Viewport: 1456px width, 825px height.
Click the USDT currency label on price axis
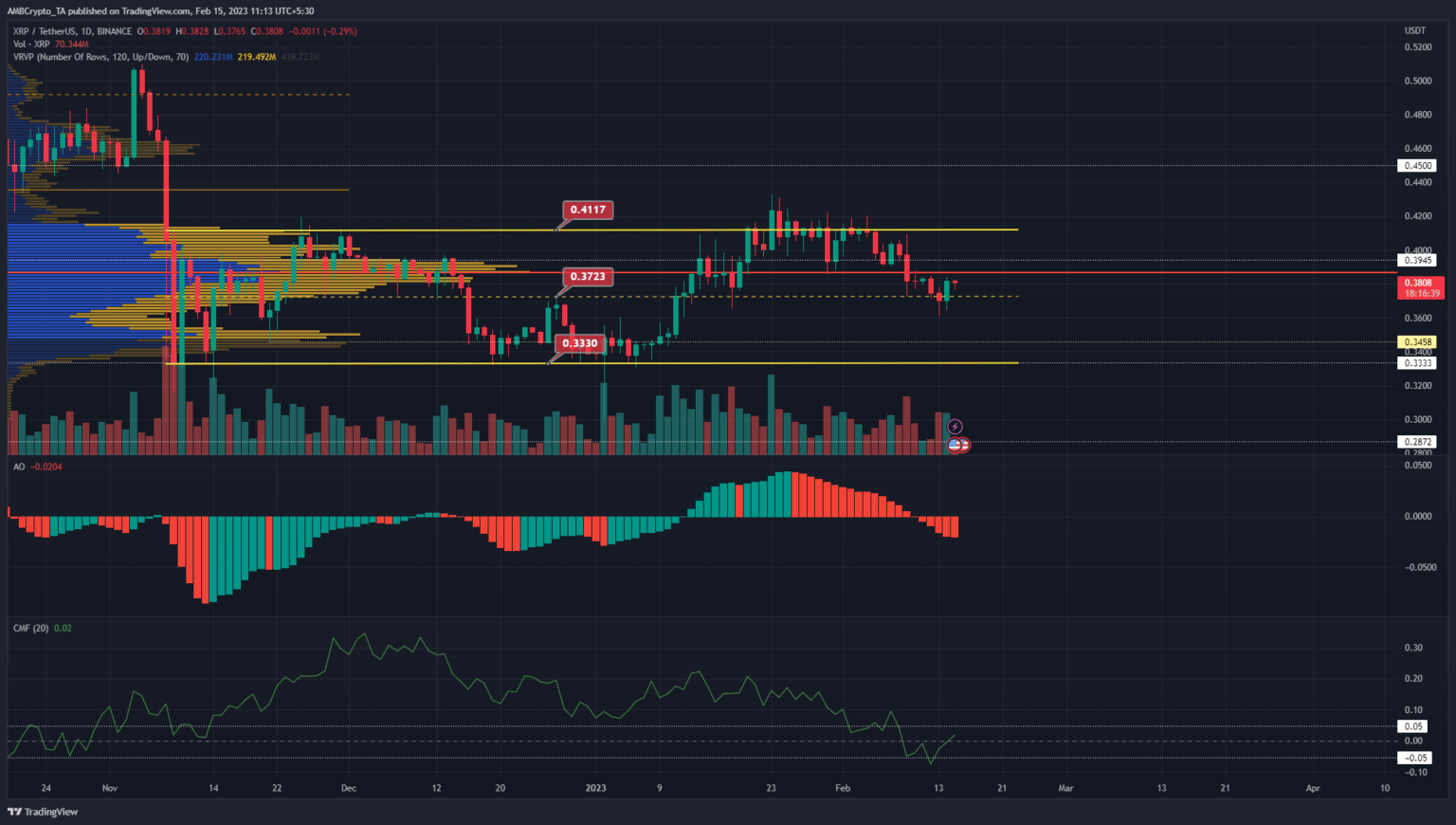pos(1415,31)
